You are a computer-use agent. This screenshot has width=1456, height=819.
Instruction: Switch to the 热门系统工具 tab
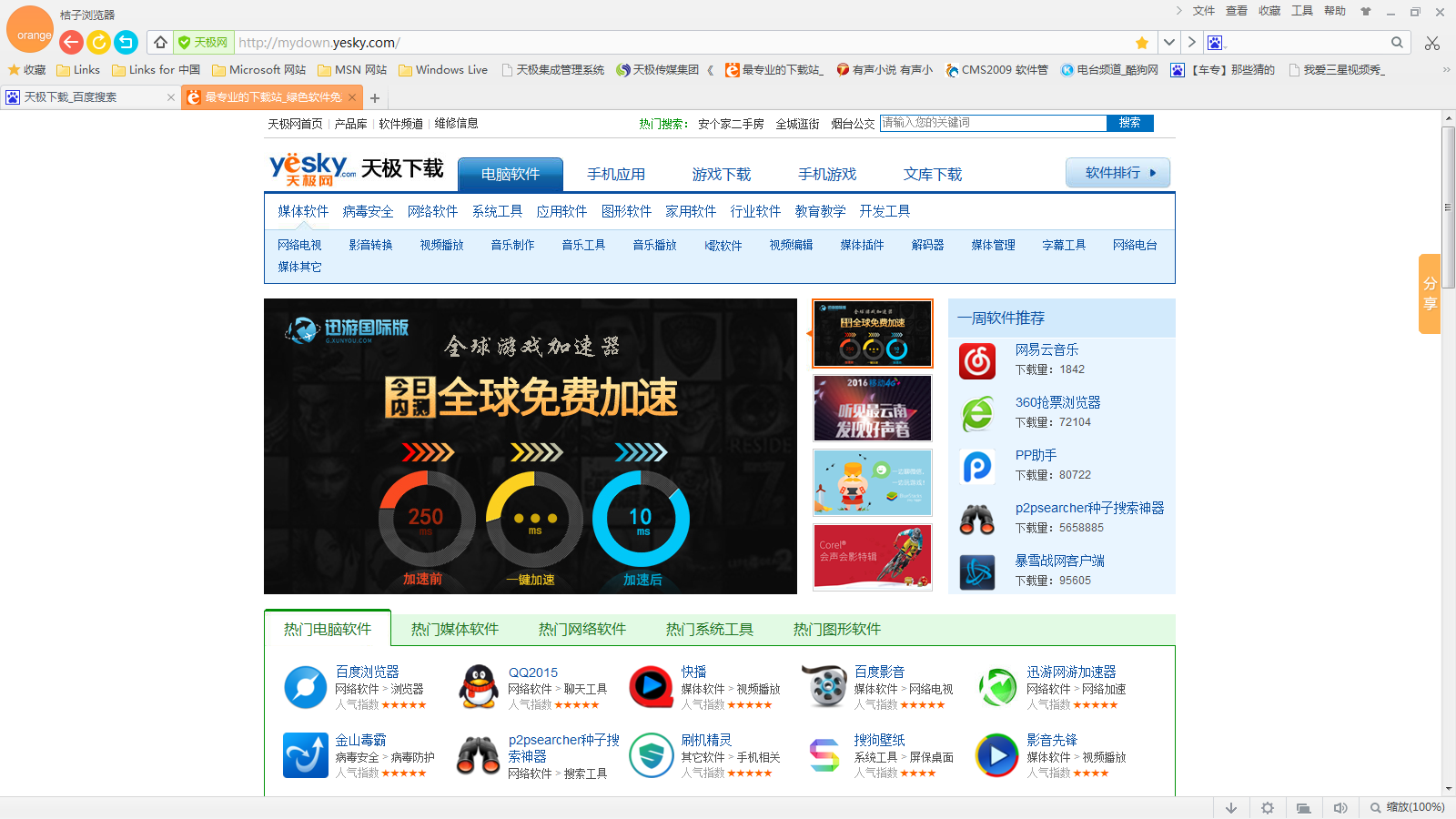(709, 629)
